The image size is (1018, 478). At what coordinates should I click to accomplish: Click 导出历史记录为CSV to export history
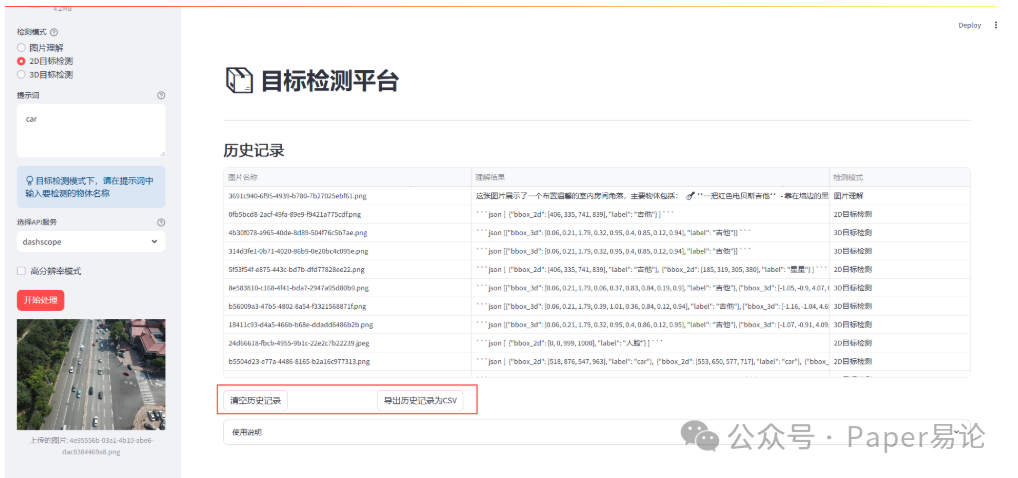[x=420, y=401]
